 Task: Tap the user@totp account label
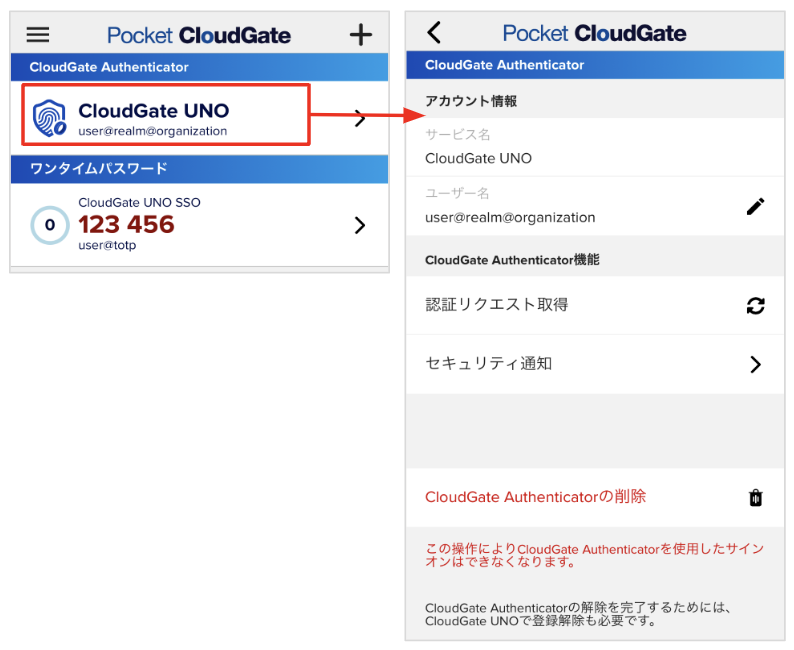[107, 246]
